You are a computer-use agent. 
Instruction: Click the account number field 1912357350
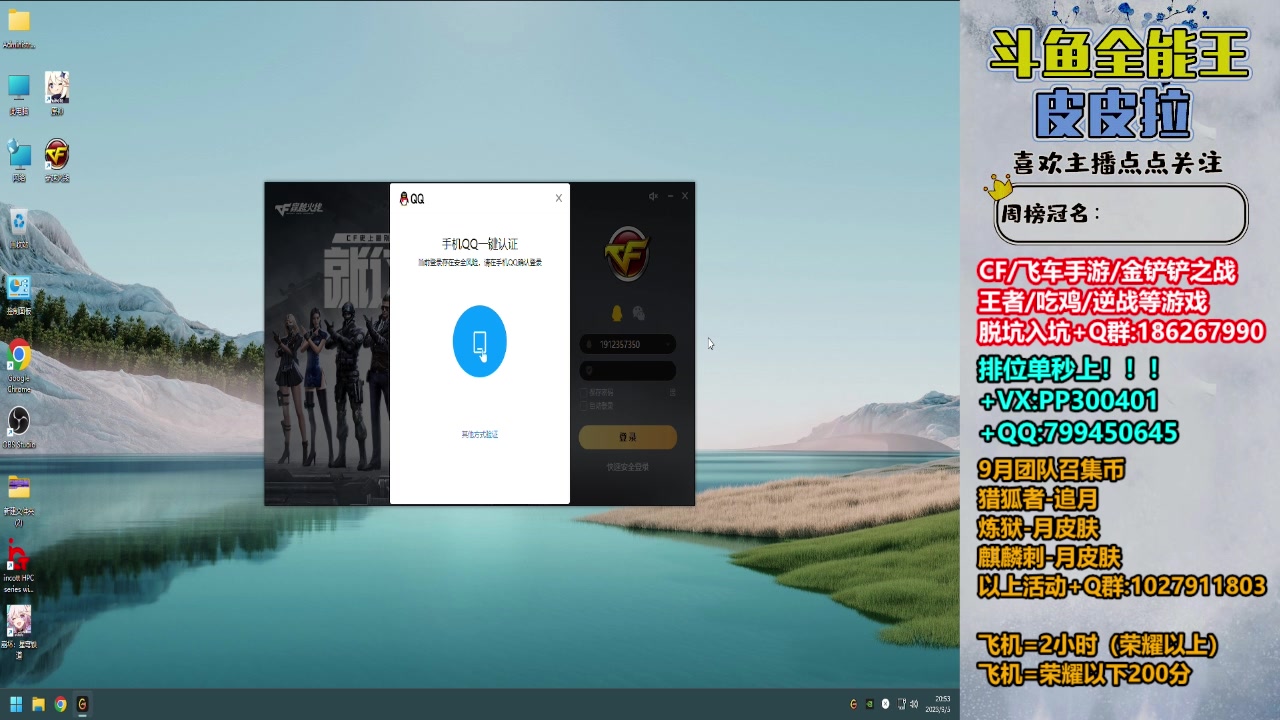627,344
